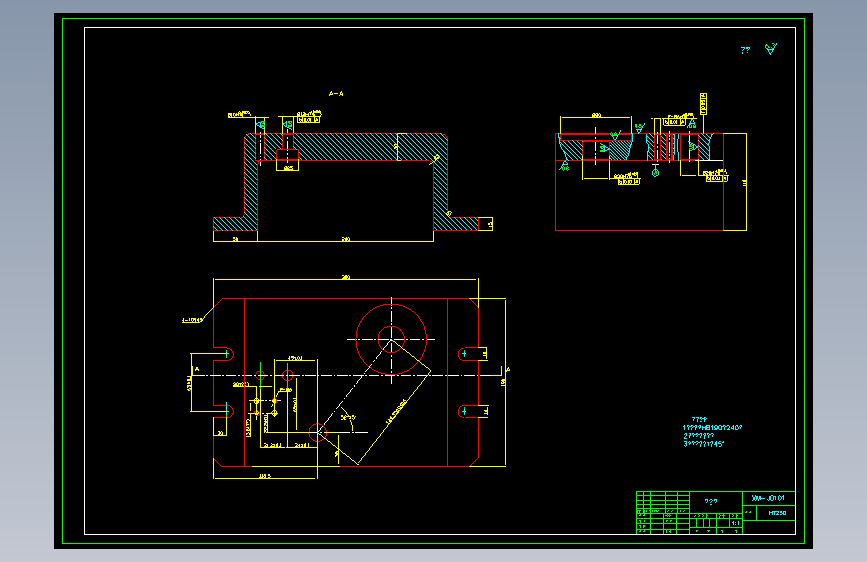The width and height of the screenshot is (867, 562).
Task: Click the center of the large circle in plan view
Action: [391, 340]
